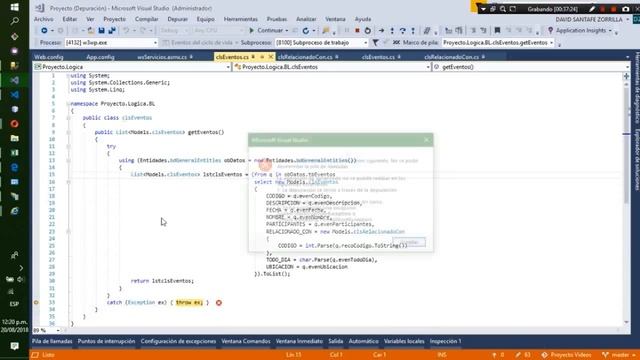Click the show next statement arrow icon
The height and width of the screenshot is (360, 640).
click(x=381, y=31)
